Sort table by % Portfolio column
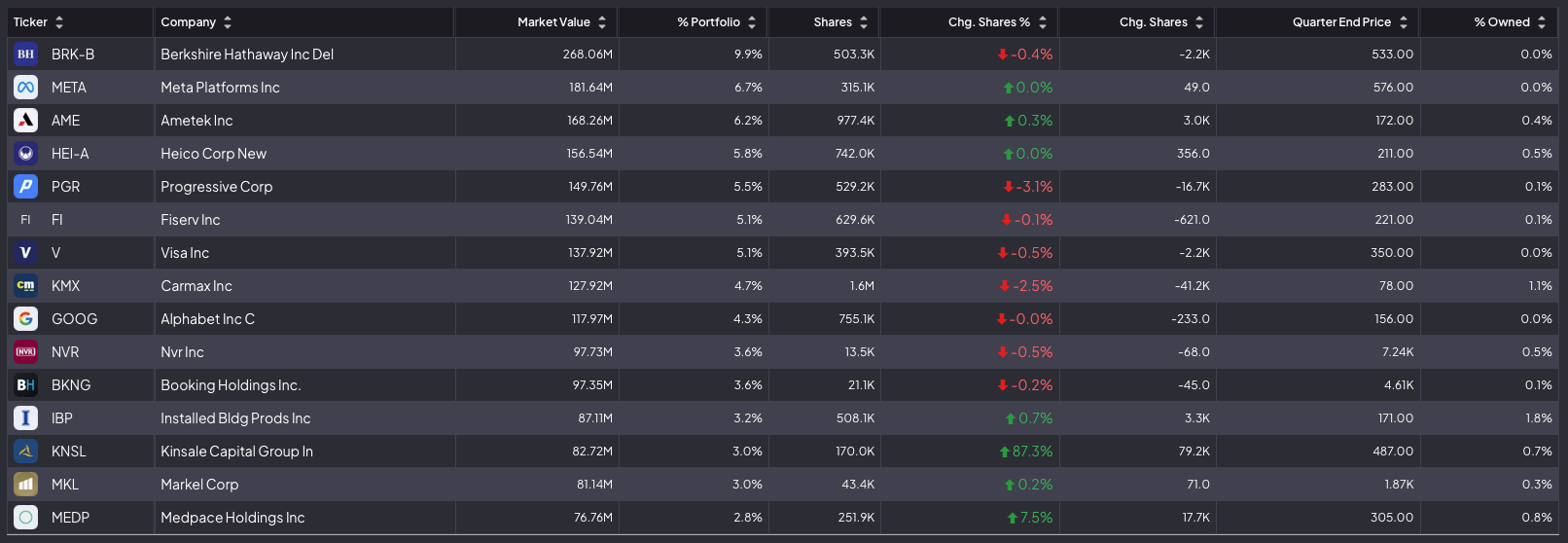Image resolution: width=1568 pixels, height=543 pixels. point(717,22)
